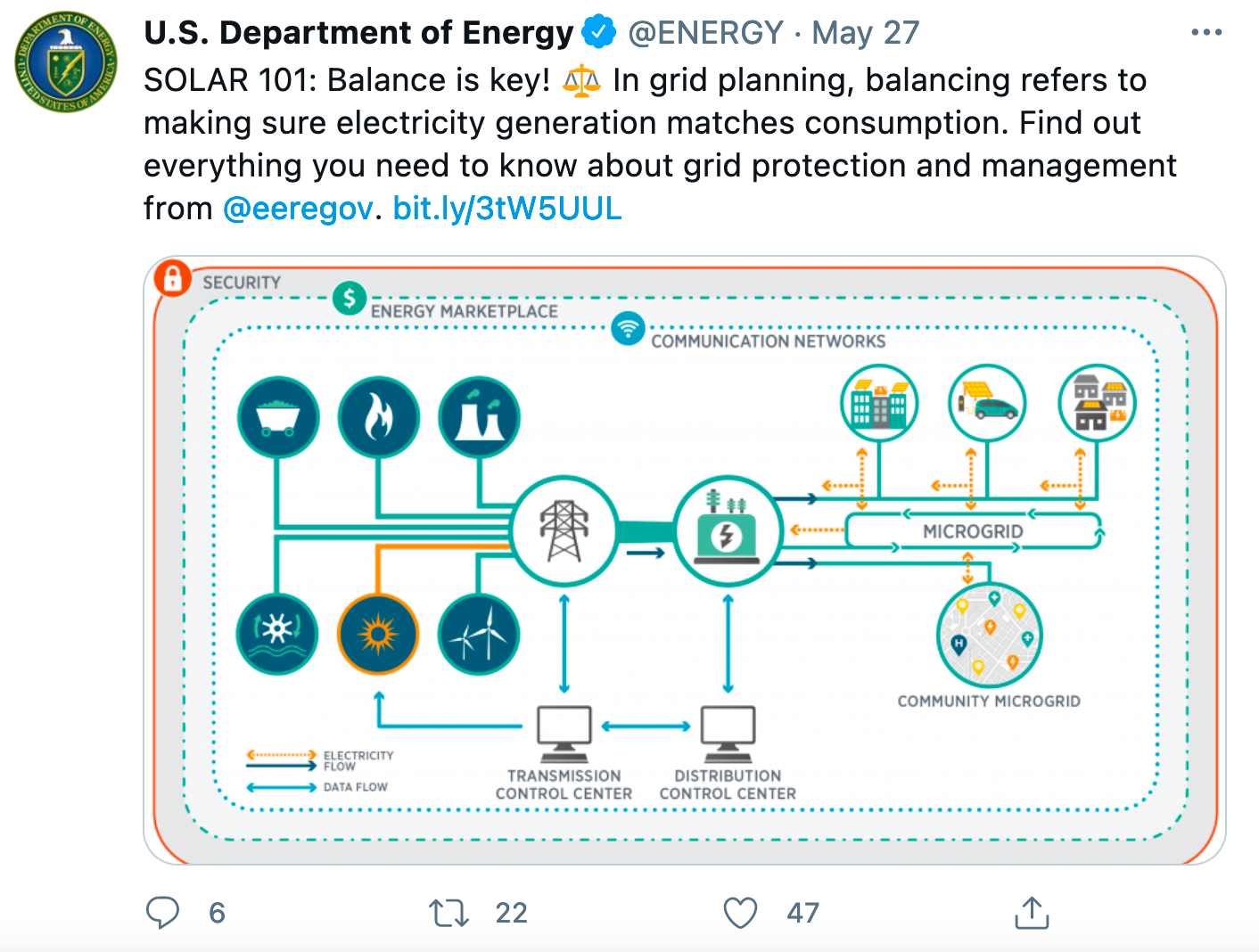Retweet this Department of Energy post

[x=448, y=913]
